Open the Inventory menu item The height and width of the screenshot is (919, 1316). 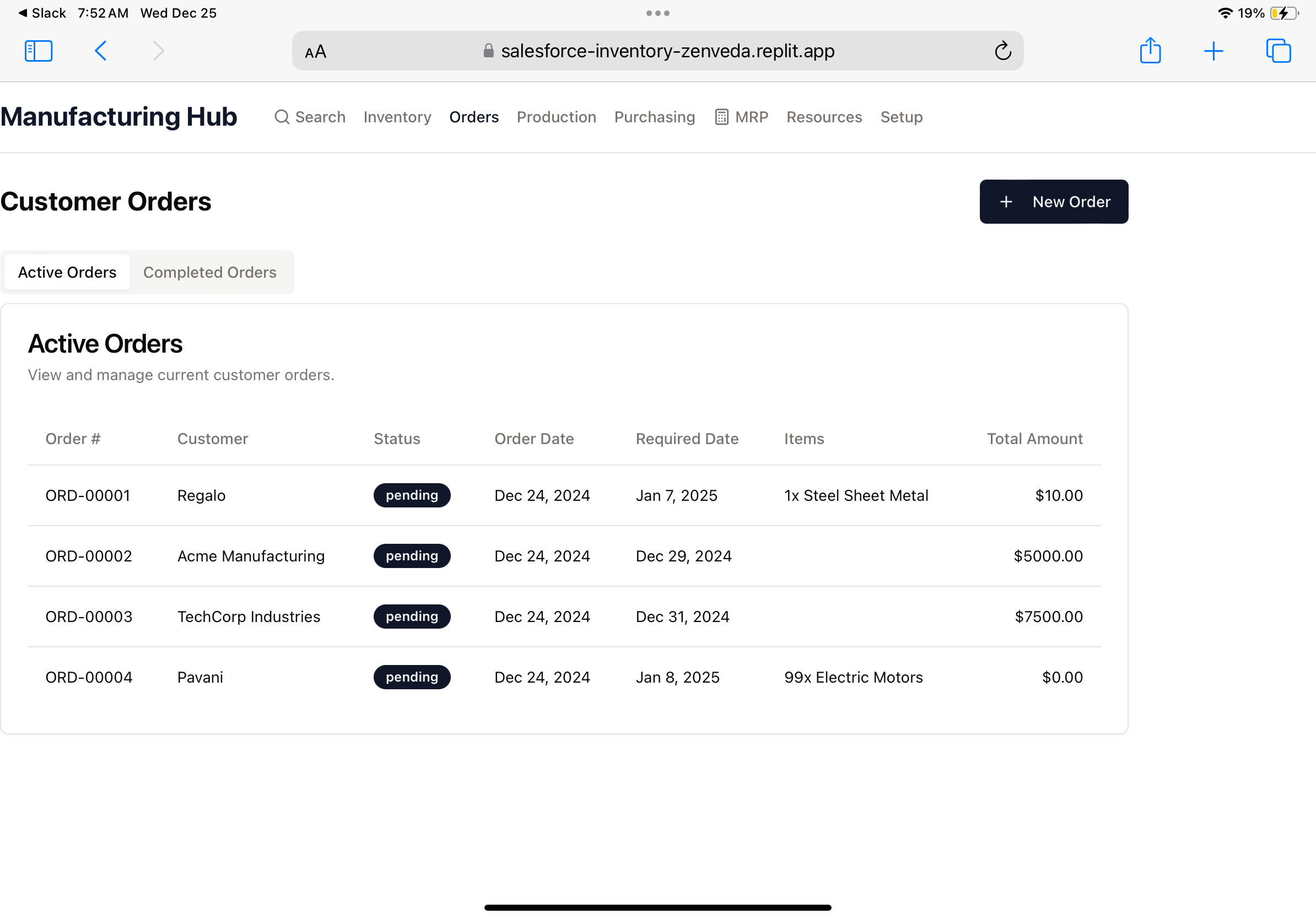[397, 117]
